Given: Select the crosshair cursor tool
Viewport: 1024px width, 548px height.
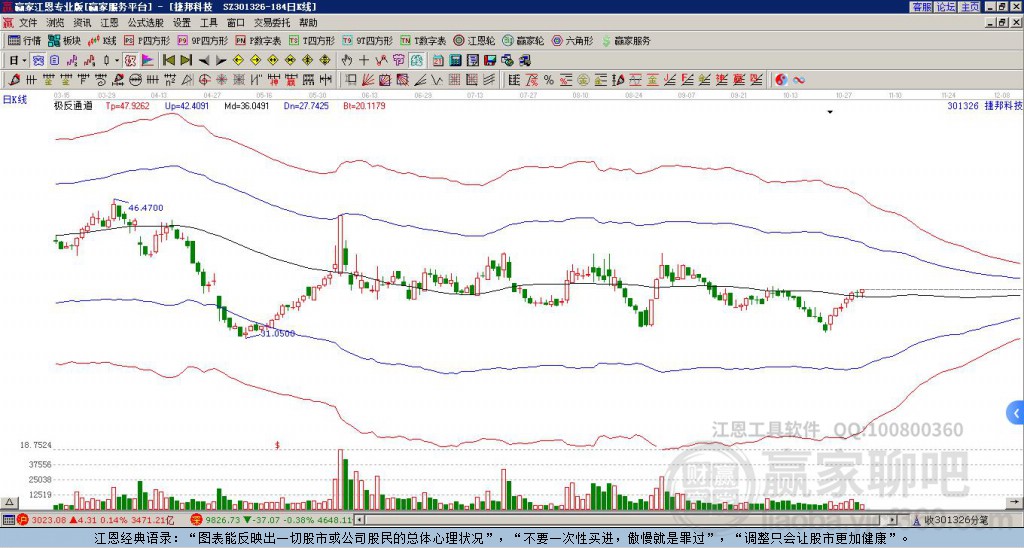Looking at the screenshot, I should click(x=364, y=61).
